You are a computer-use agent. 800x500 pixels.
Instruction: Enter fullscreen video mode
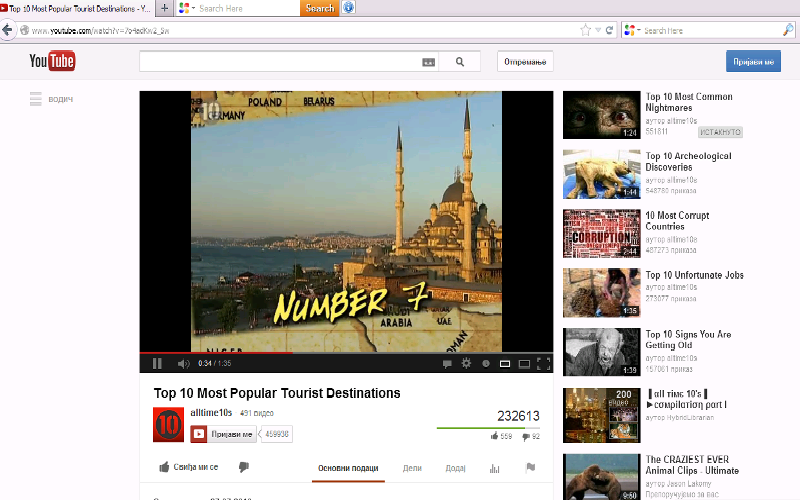[x=543, y=363]
